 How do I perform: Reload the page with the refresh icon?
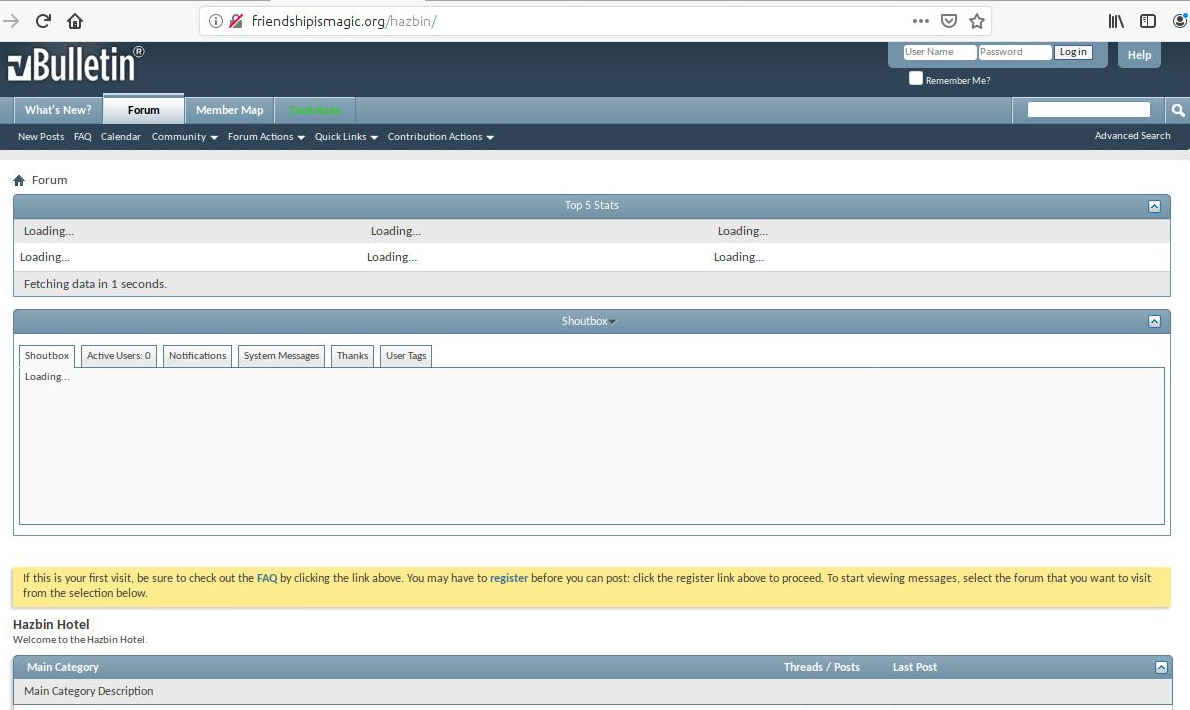[x=43, y=21]
